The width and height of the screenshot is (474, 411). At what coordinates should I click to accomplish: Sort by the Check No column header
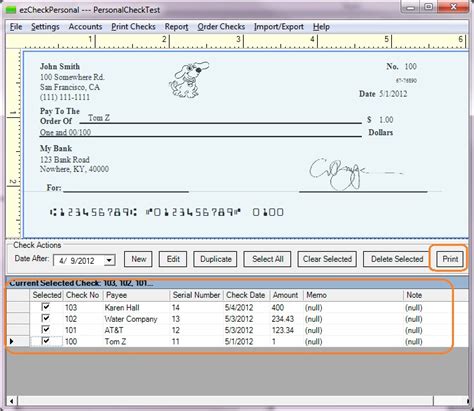(83, 295)
